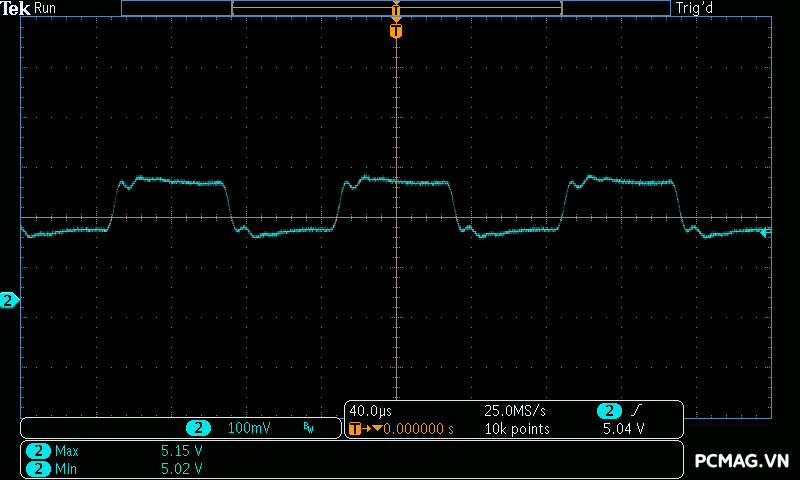Click the trigger source channel 2 badge
The height and width of the screenshot is (480, 800).
click(x=609, y=411)
